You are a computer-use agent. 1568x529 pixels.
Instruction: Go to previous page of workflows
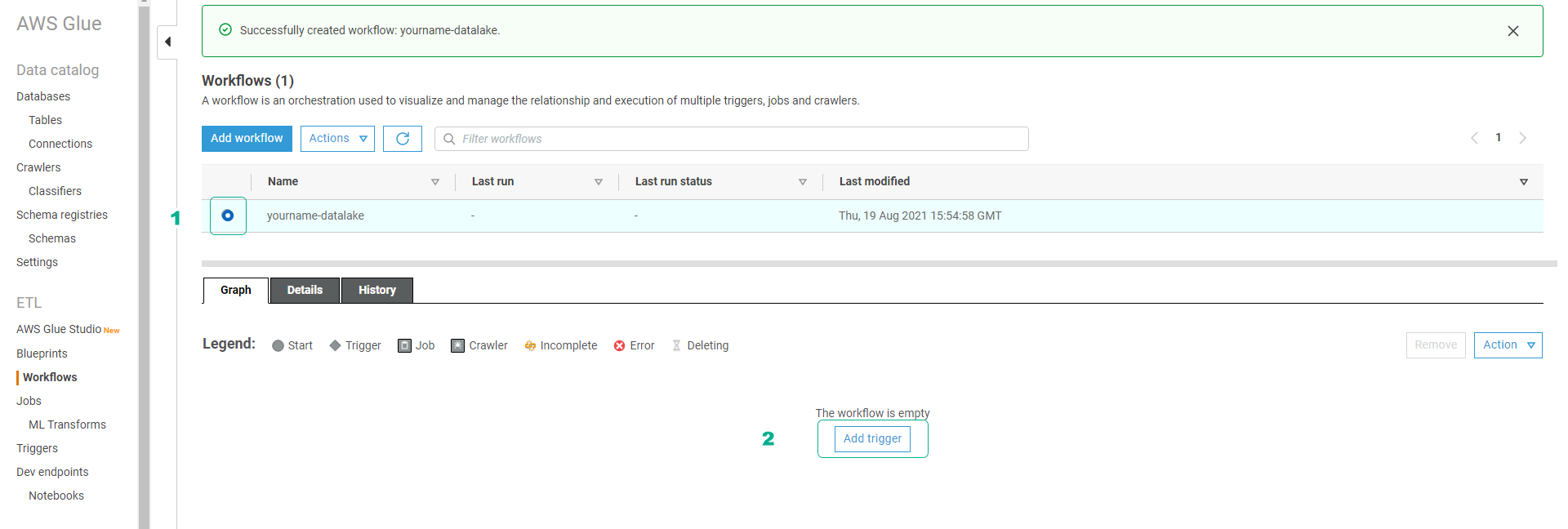pos(1474,138)
